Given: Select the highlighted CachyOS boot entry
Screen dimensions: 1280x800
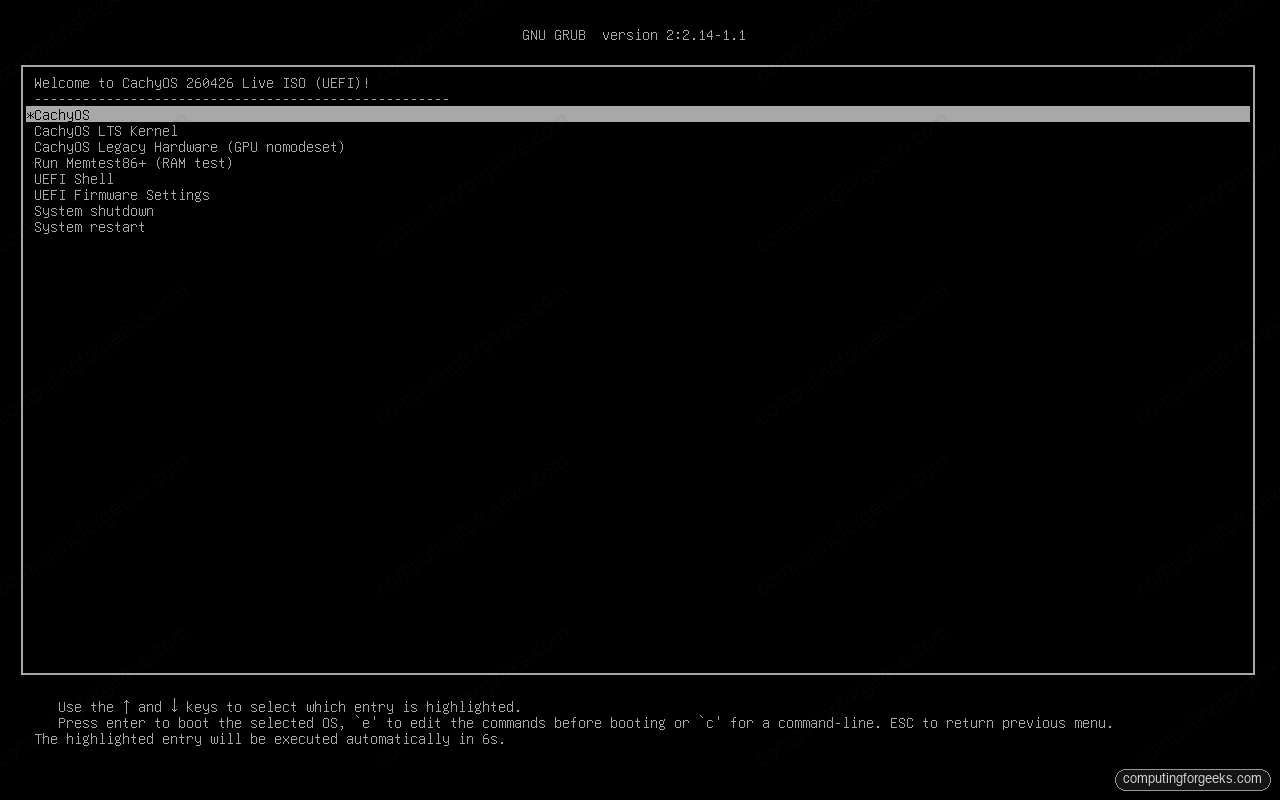Looking at the screenshot, I should (638, 115).
